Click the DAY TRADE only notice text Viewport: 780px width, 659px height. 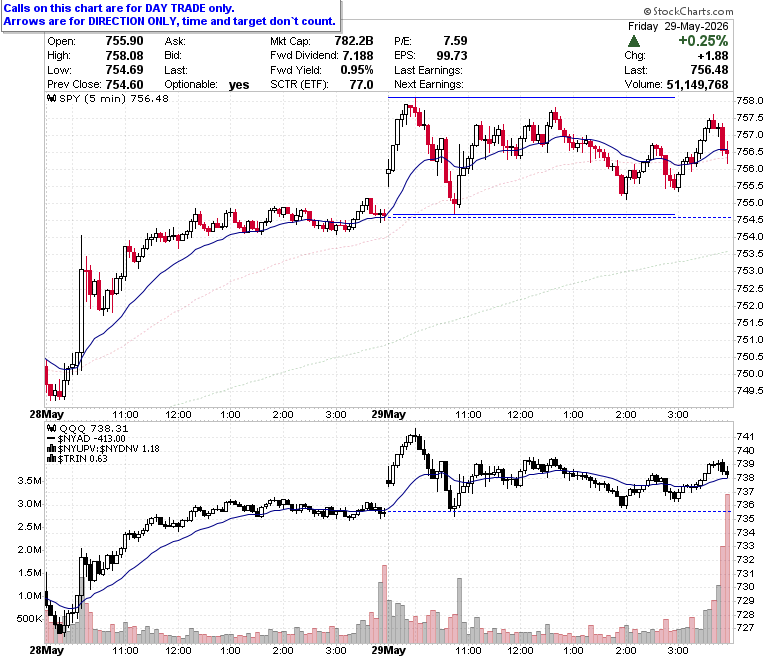coord(119,8)
